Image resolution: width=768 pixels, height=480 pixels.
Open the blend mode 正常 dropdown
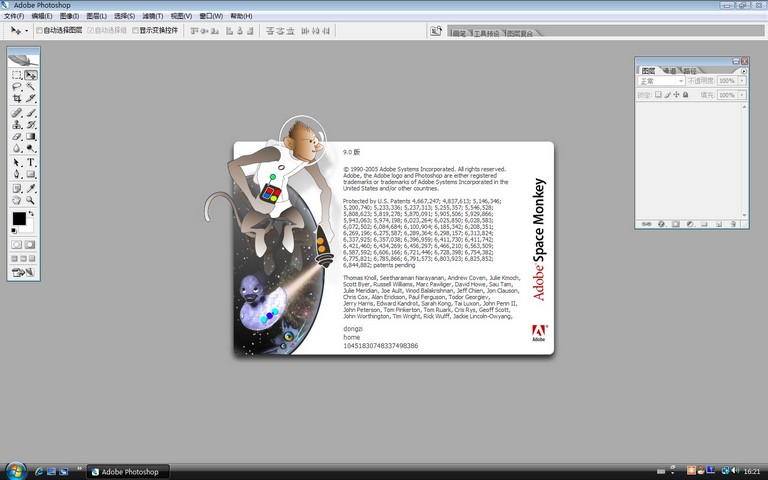(661, 81)
